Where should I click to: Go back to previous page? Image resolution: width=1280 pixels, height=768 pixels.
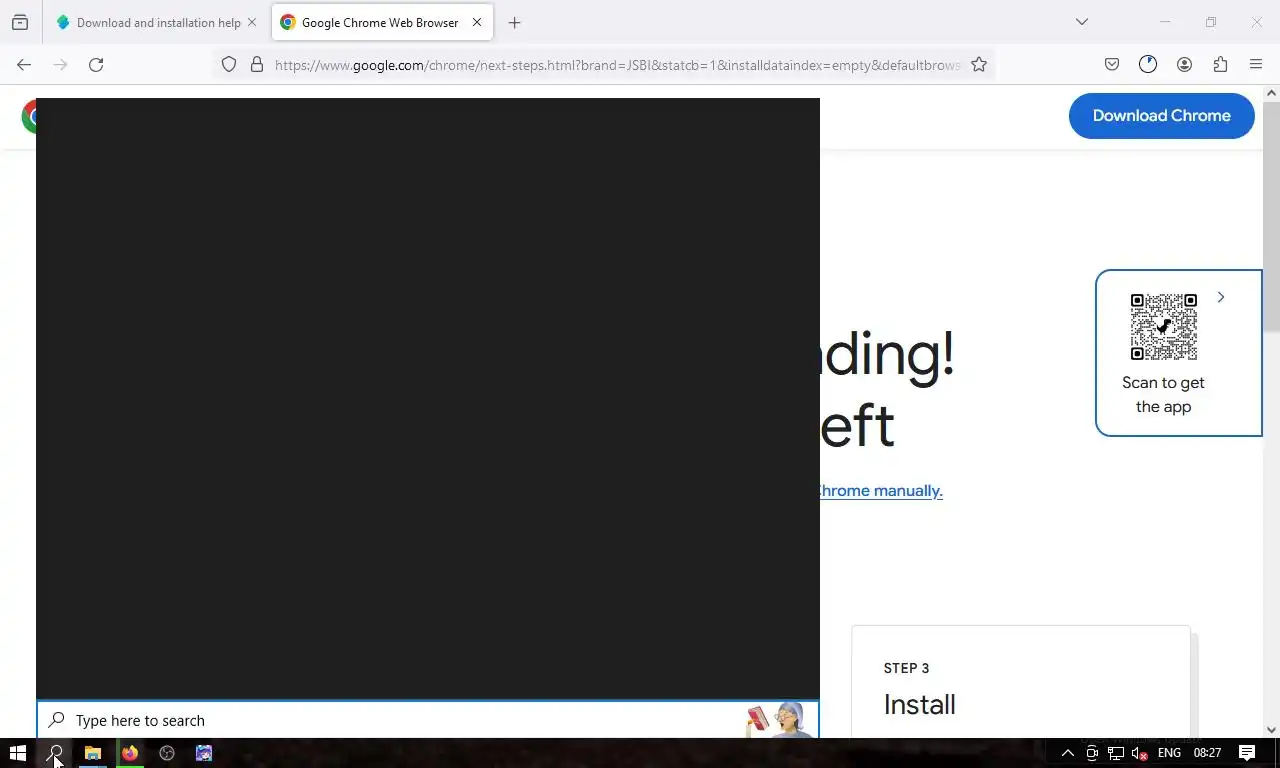click(24, 65)
